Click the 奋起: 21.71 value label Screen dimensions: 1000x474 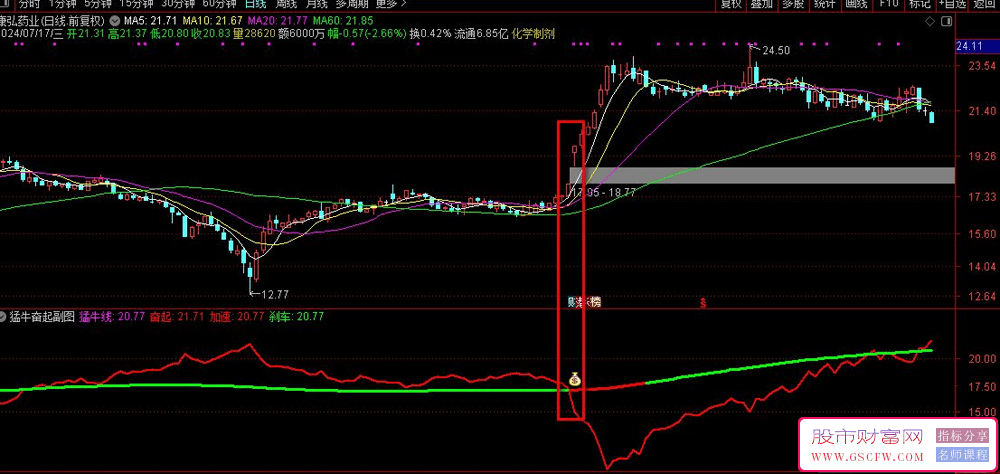tap(177, 316)
